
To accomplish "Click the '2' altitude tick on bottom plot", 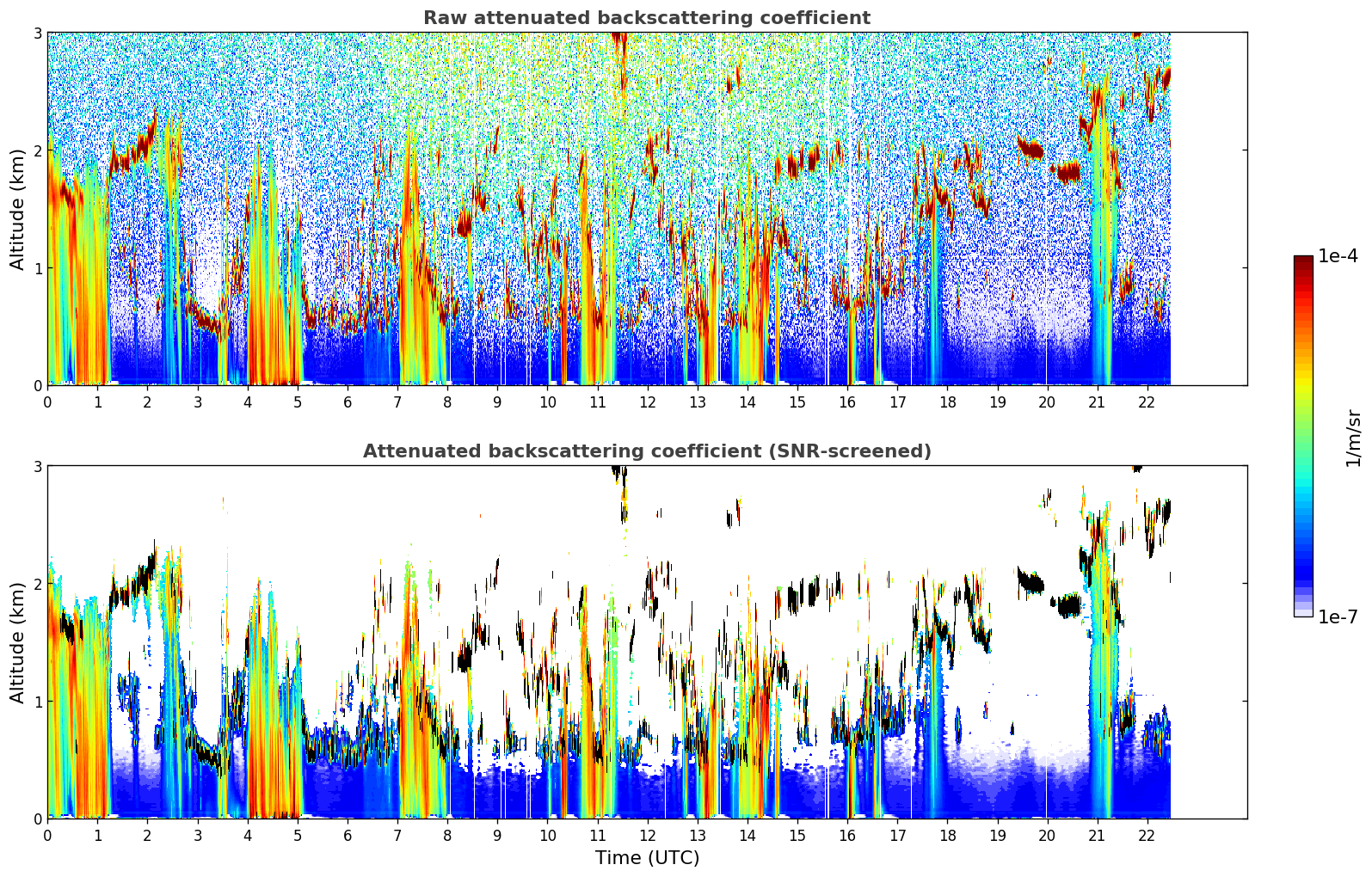I will 37,584.
